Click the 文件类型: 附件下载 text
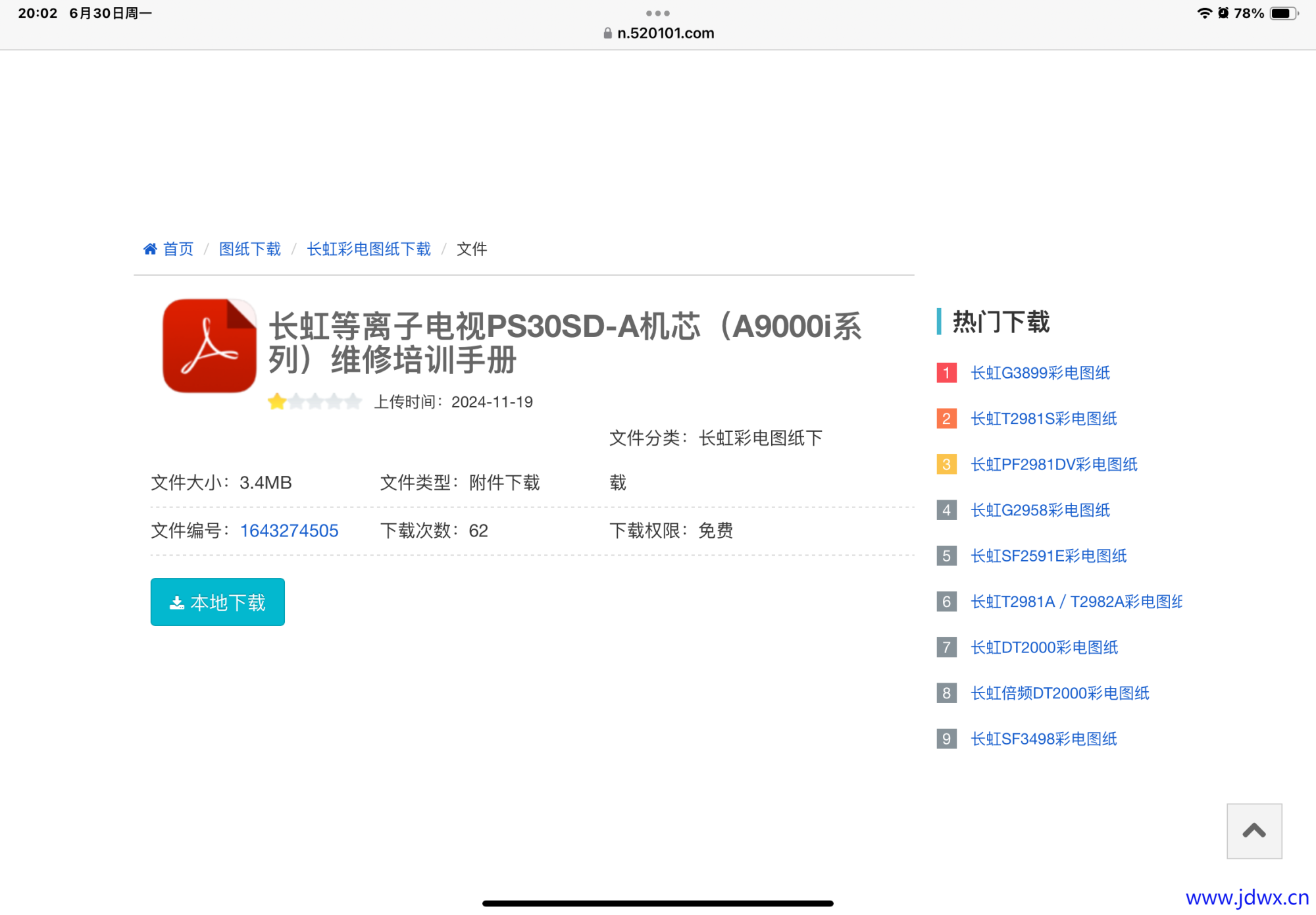1316x915 pixels. (x=459, y=483)
